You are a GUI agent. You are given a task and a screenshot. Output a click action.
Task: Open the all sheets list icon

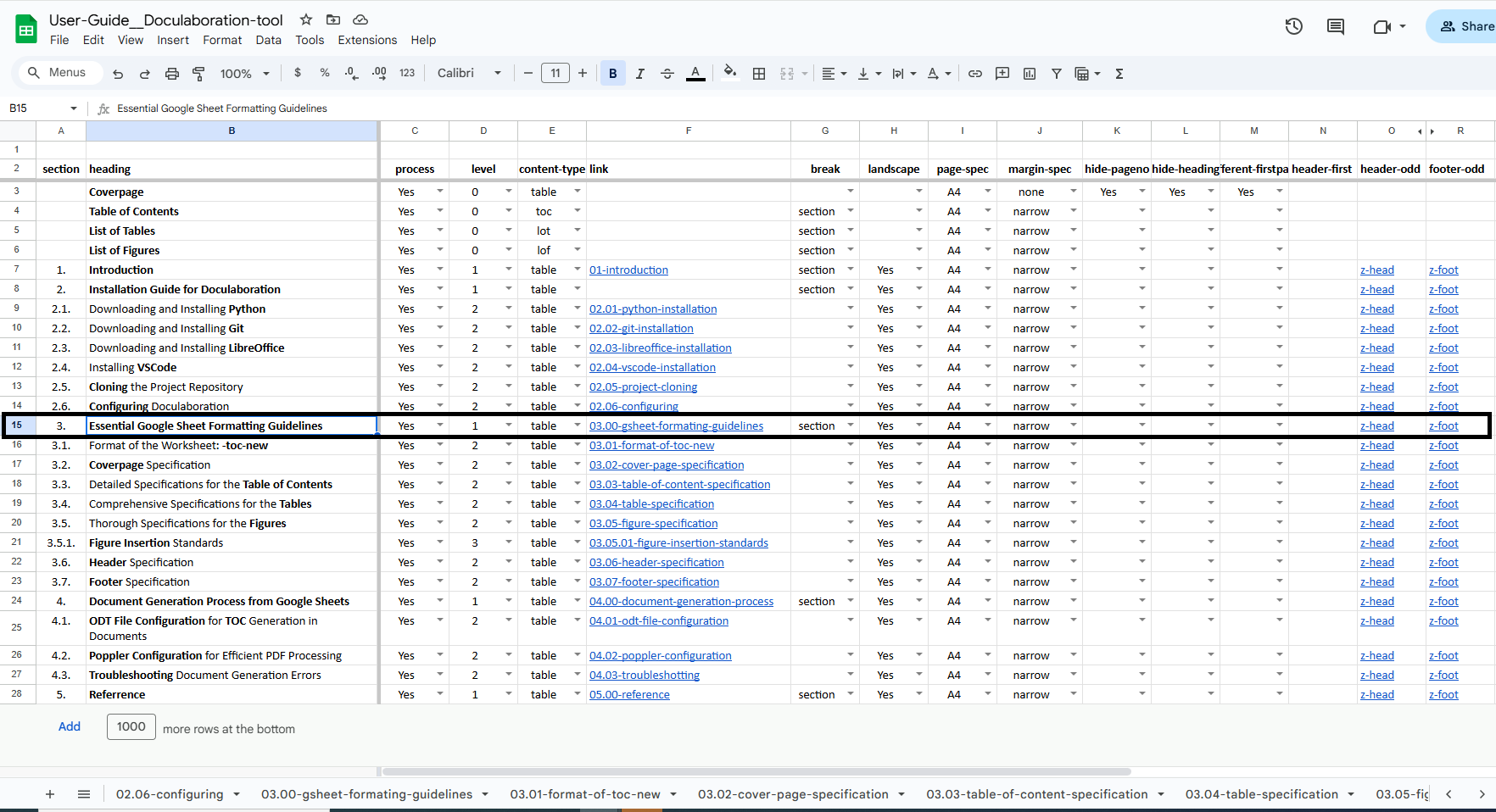click(x=84, y=794)
